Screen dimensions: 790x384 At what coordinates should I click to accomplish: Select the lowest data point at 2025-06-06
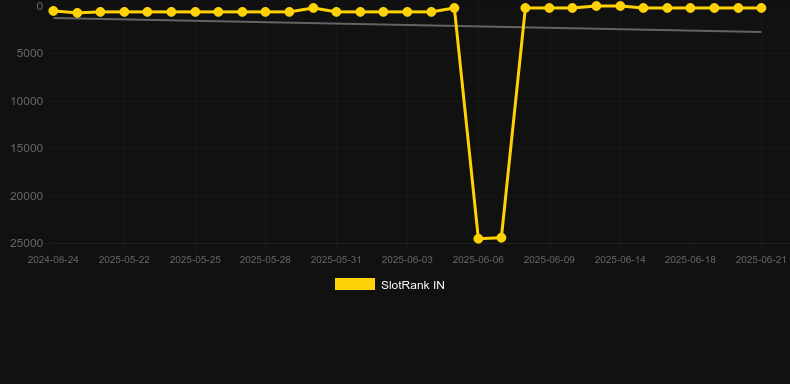pyautogui.click(x=478, y=238)
